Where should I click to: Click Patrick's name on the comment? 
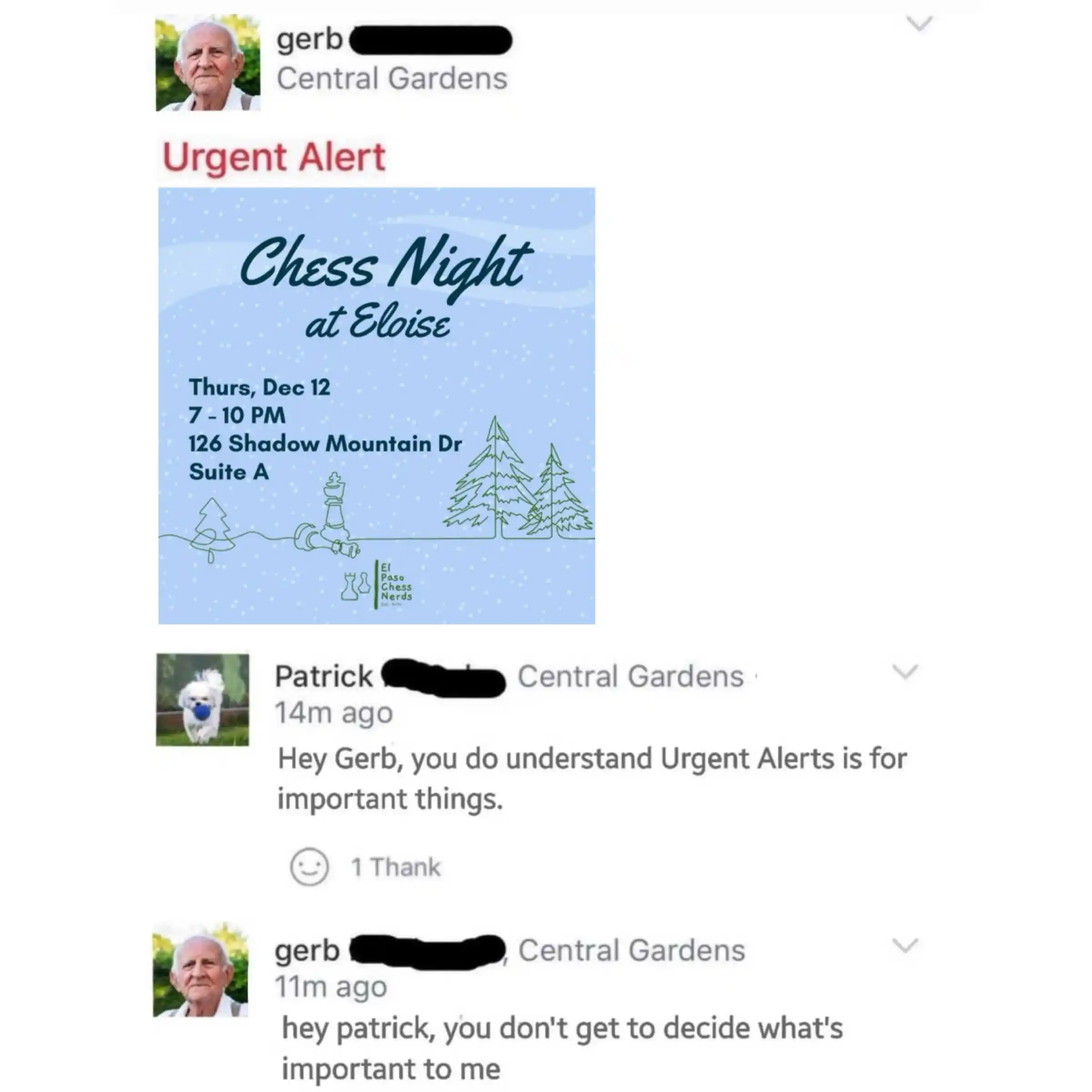(x=324, y=676)
